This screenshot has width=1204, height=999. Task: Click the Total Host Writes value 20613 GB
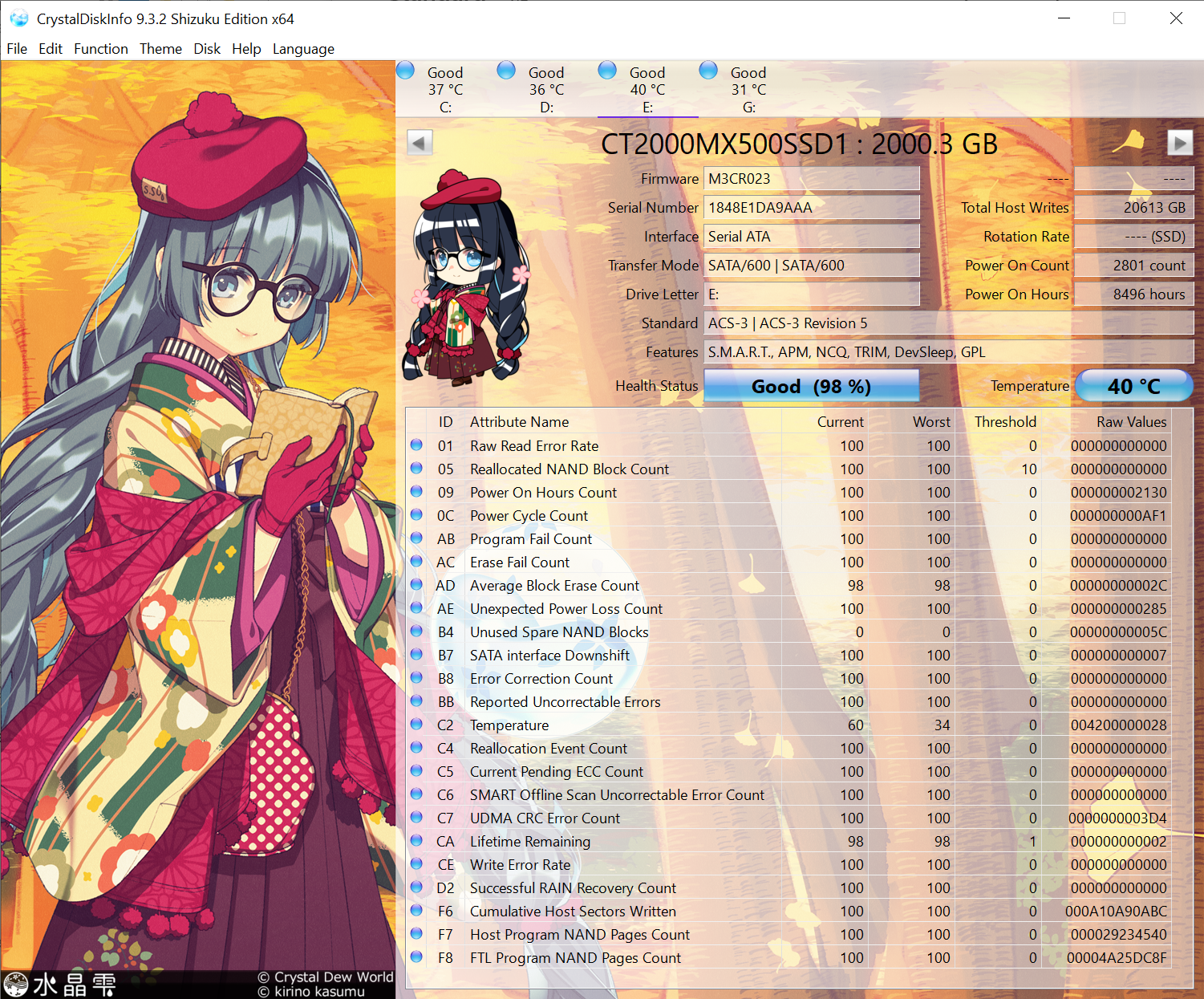[1133, 208]
